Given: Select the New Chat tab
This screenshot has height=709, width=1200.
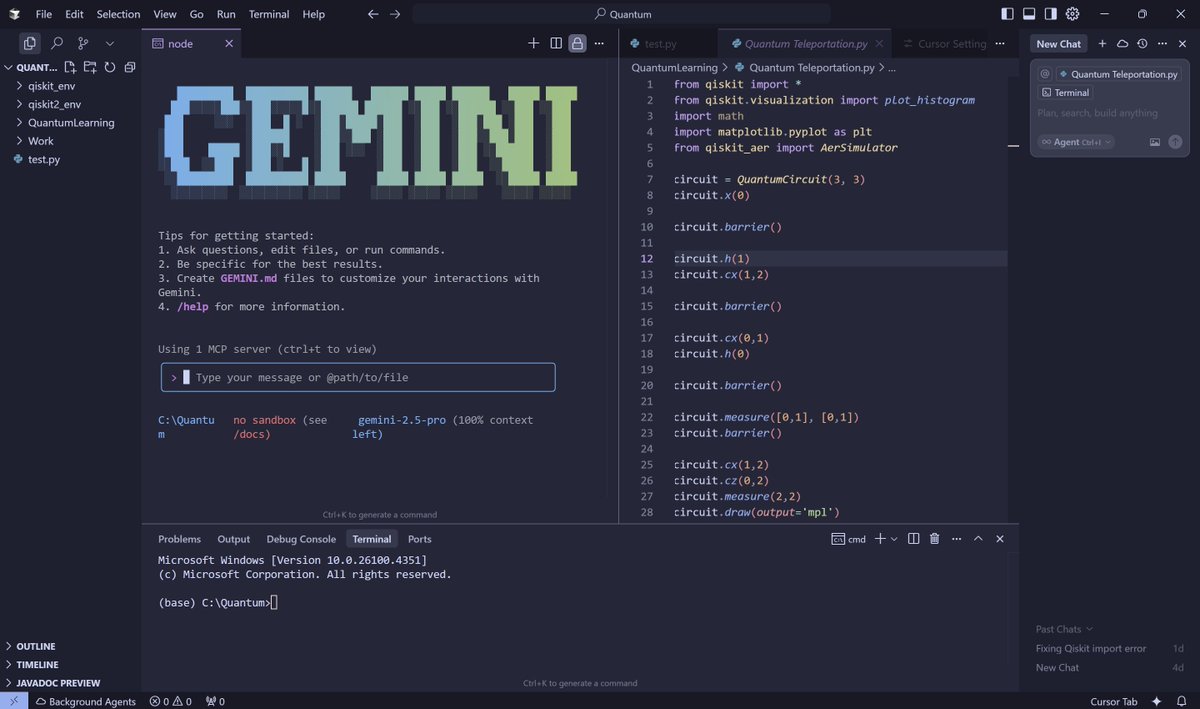Looking at the screenshot, I should click(x=1058, y=44).
